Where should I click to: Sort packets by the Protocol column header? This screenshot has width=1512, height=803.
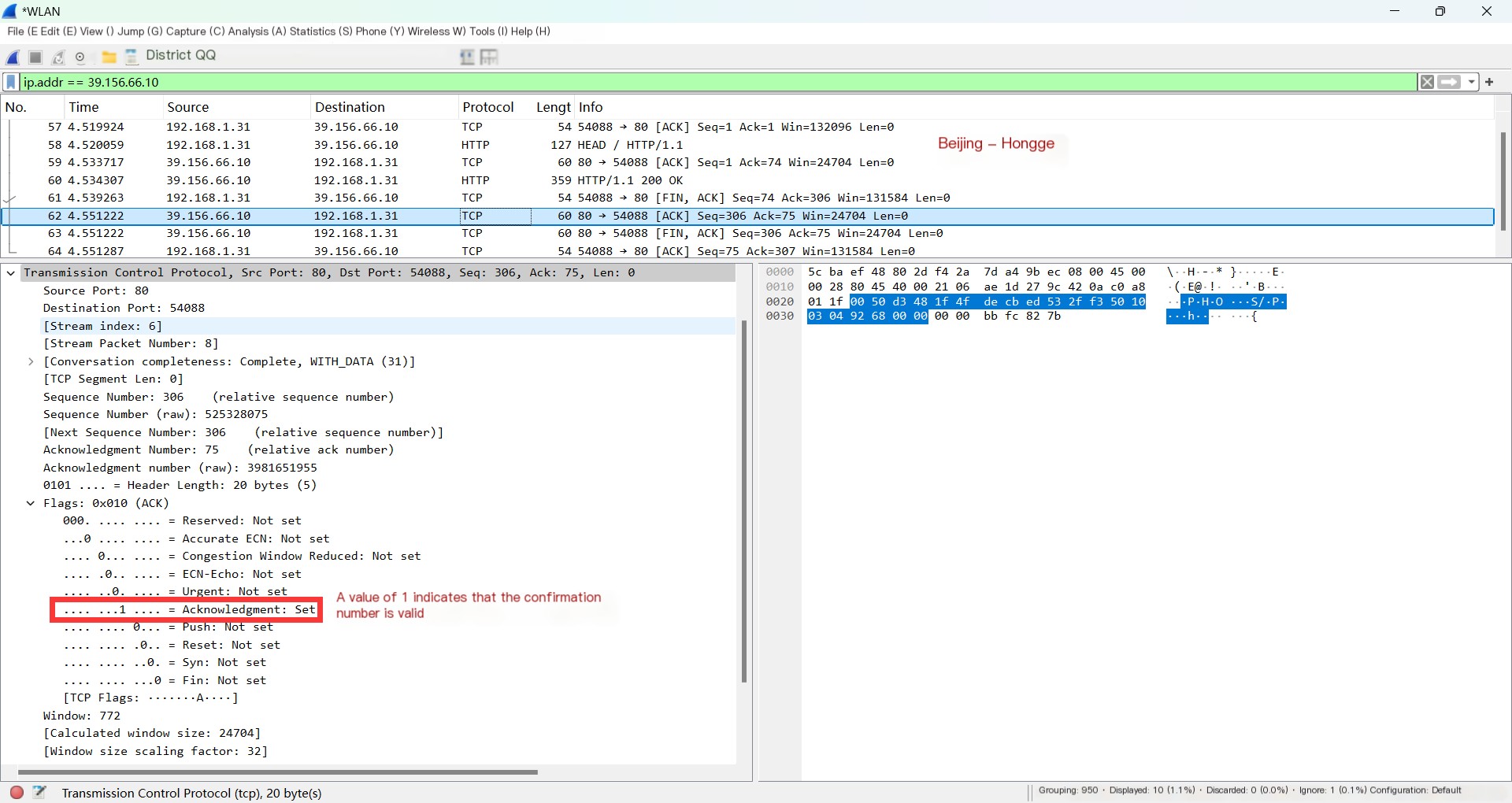[494, 107]
